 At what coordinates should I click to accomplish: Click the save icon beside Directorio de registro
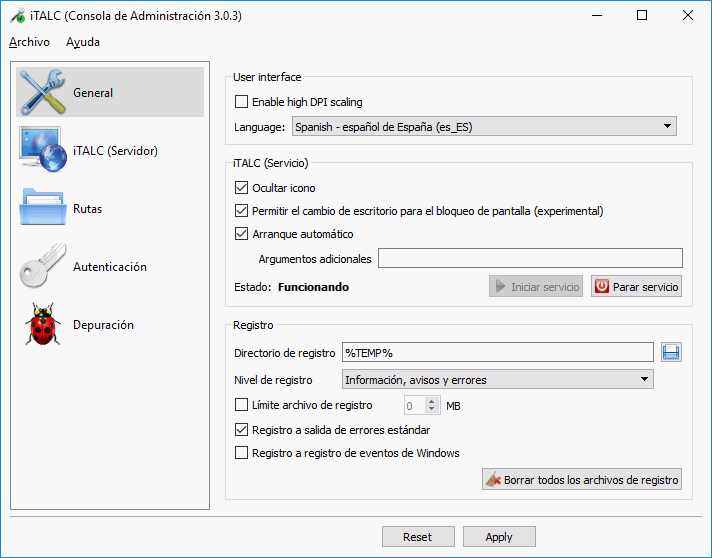671,352
